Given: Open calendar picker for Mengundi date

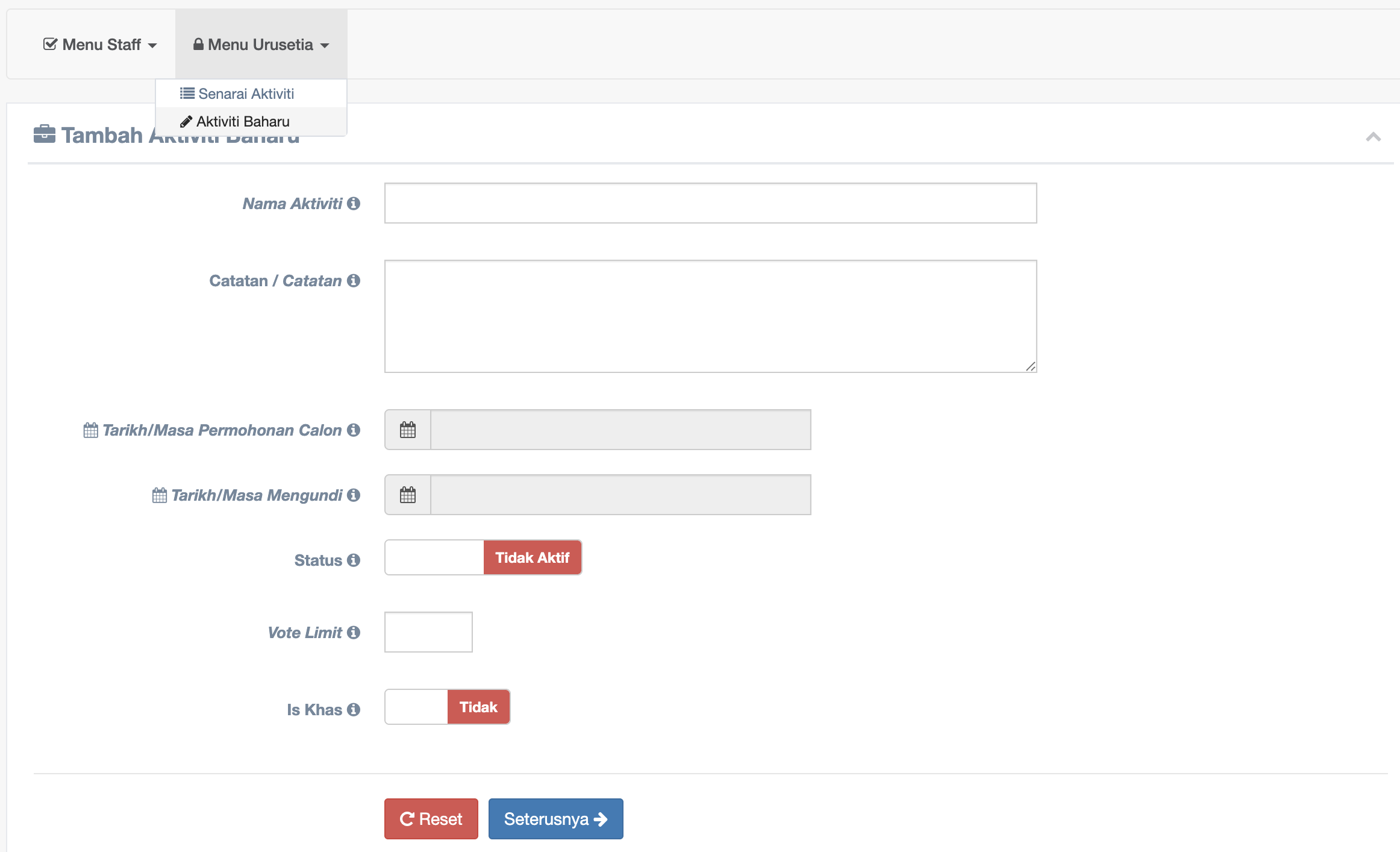Looking at the screenshot, I should (x=408, y=495).
